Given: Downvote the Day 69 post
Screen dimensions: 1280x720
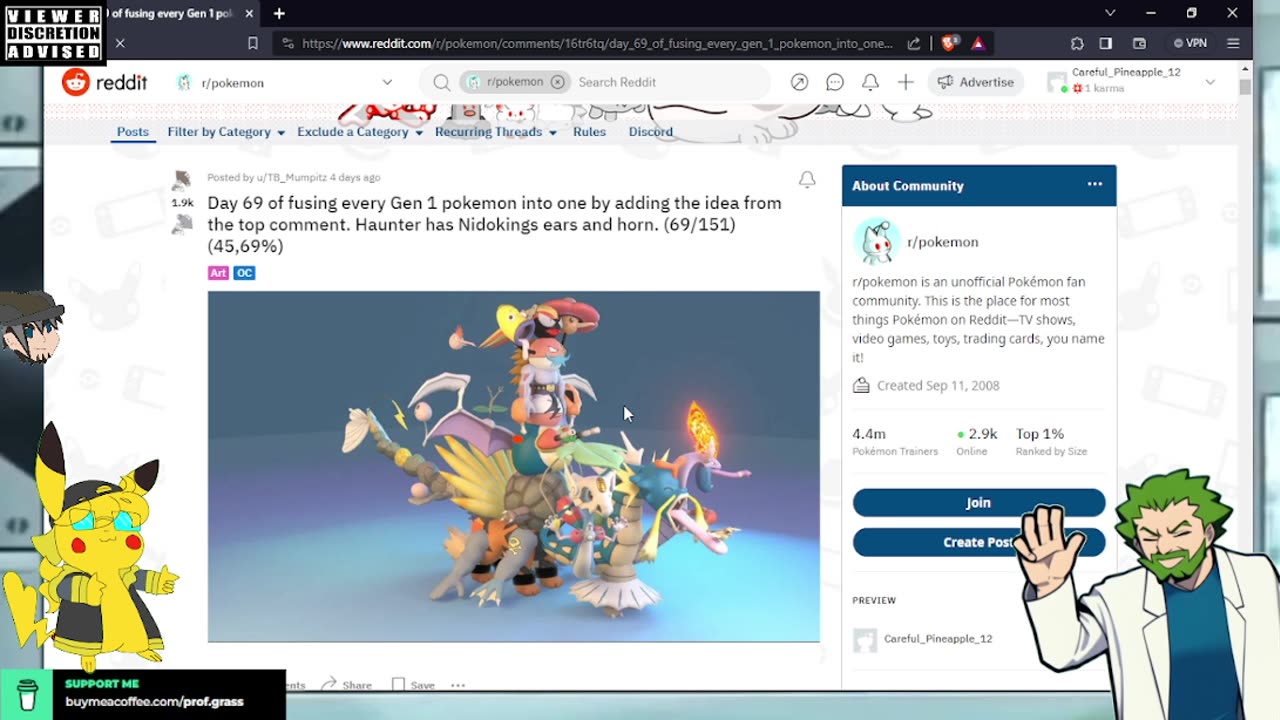Looking at the screenshot, I should point(182,225).
